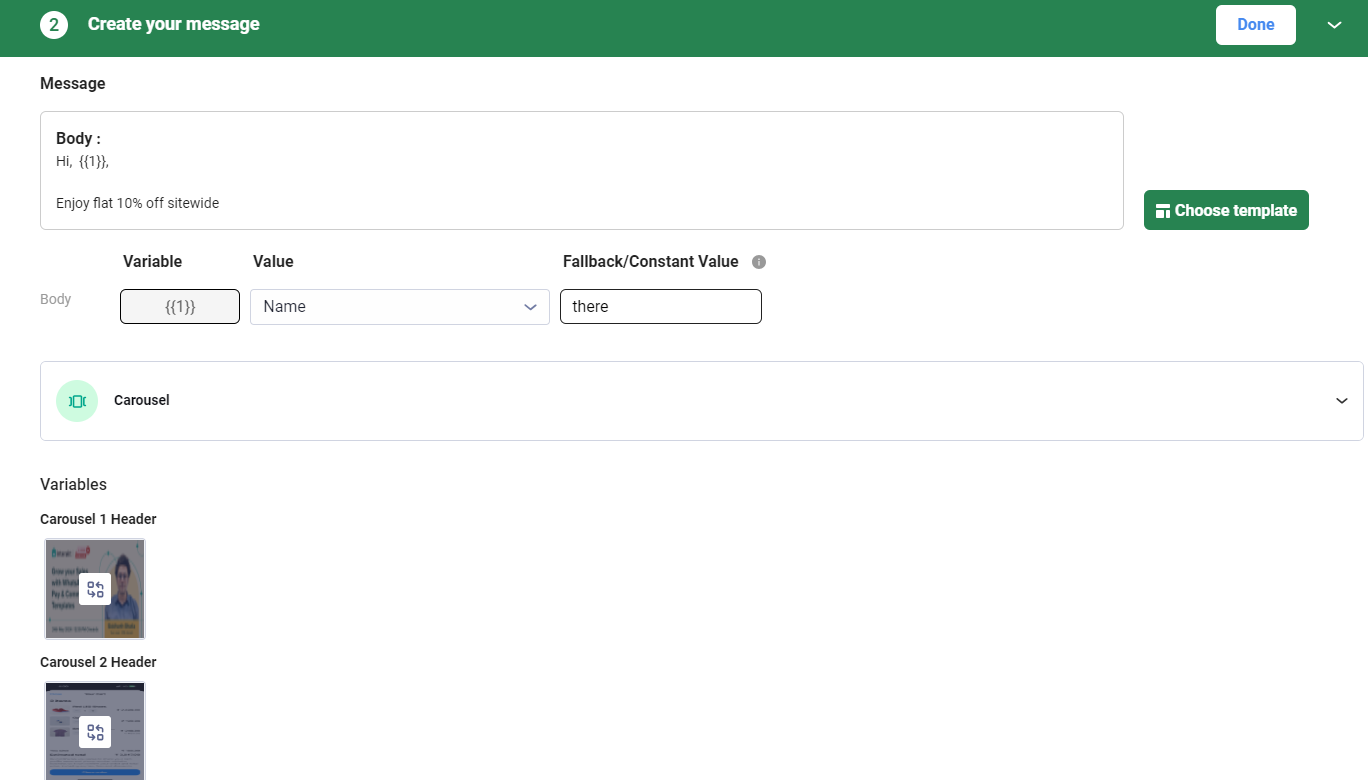Click the Choose template button
Viewport: 1368px width, 780px height.
(1226, 210)
